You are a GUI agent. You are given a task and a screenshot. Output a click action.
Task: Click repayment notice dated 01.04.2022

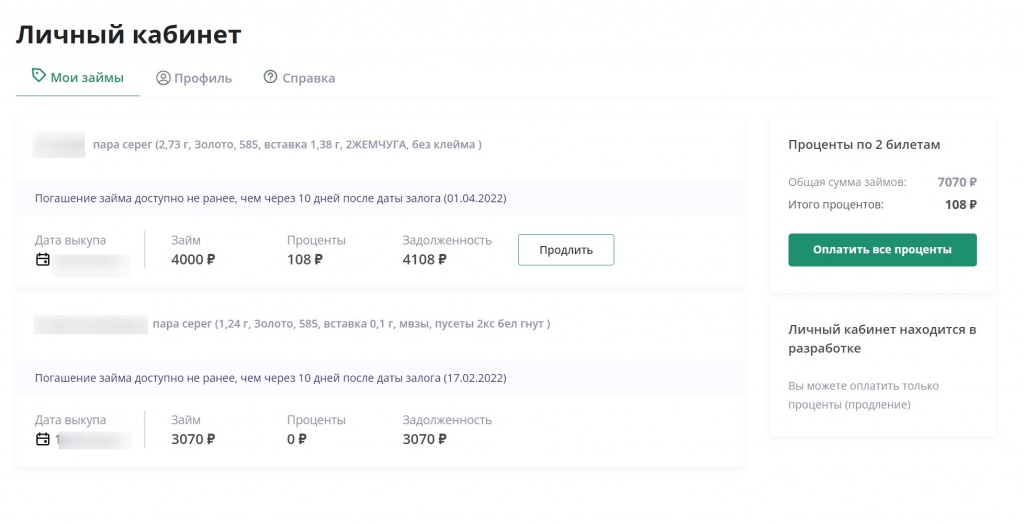click(x=270, y=198)
